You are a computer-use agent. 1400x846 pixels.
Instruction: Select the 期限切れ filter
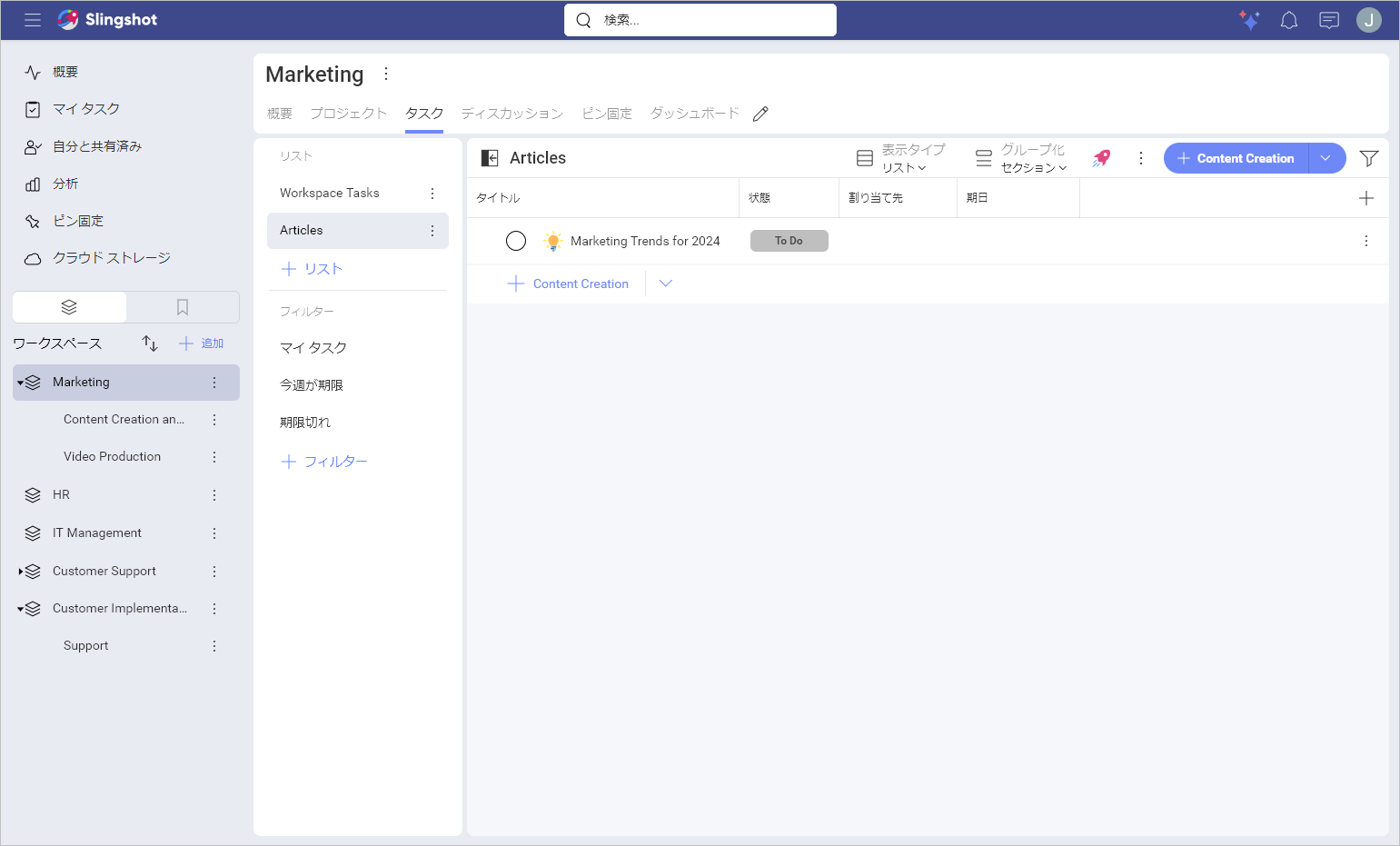click(305, 423)
